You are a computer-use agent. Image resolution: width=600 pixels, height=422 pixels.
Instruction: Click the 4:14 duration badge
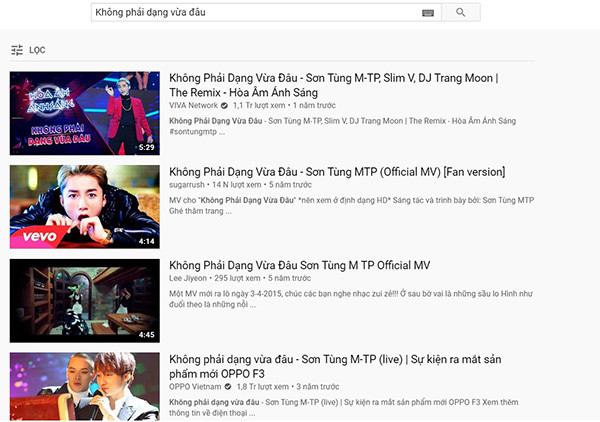point(146,241)
